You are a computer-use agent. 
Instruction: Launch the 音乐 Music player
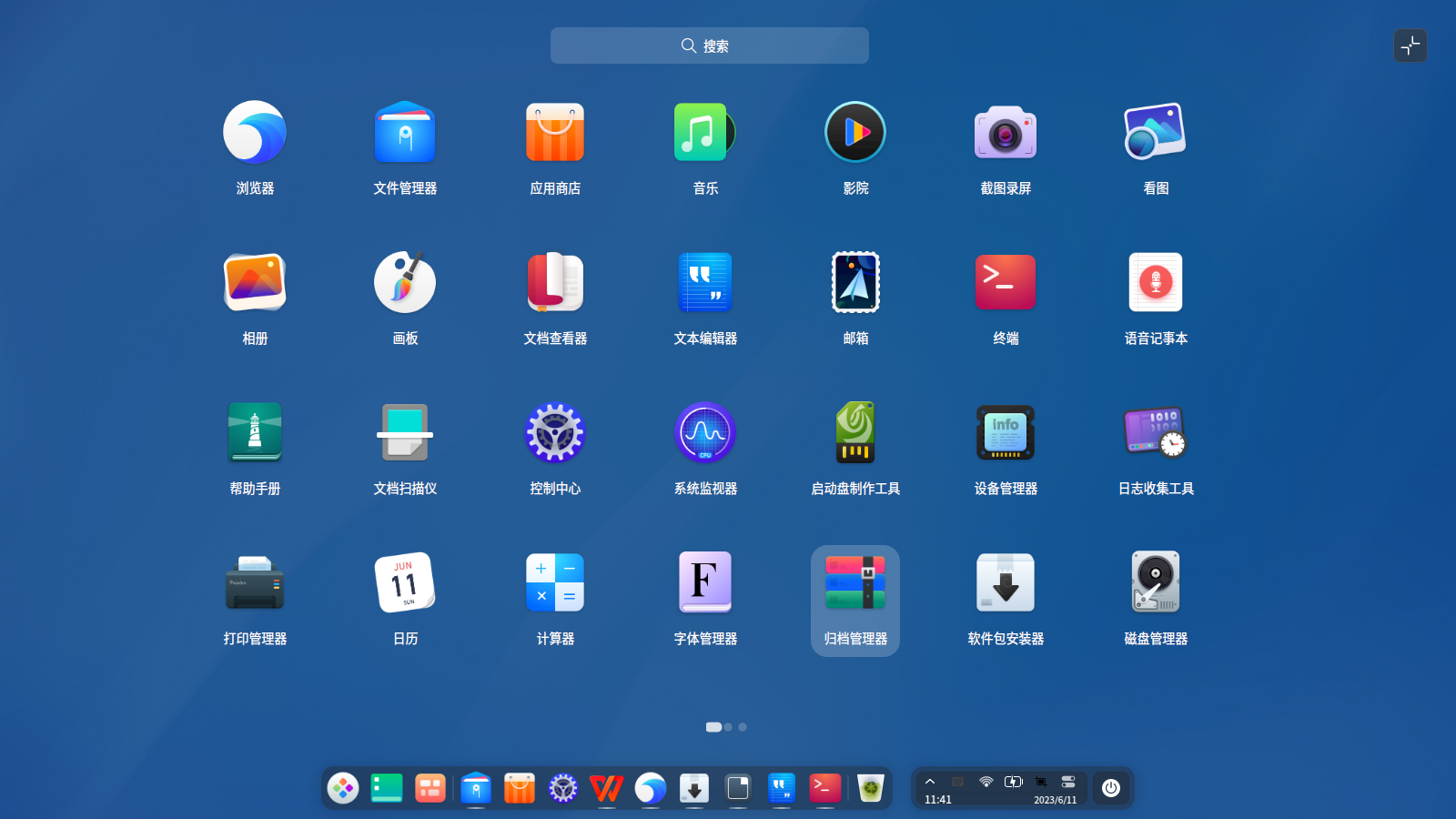704,132
